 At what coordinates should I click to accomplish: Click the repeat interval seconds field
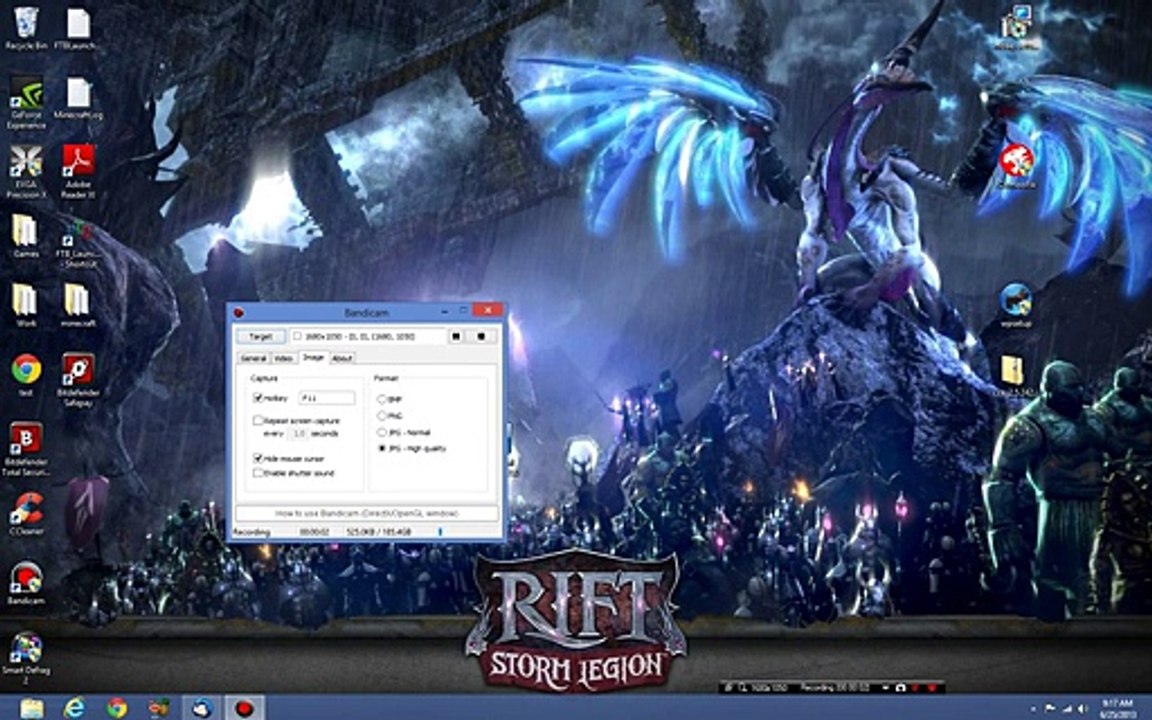pyautogui.click(x=298, y=433)
